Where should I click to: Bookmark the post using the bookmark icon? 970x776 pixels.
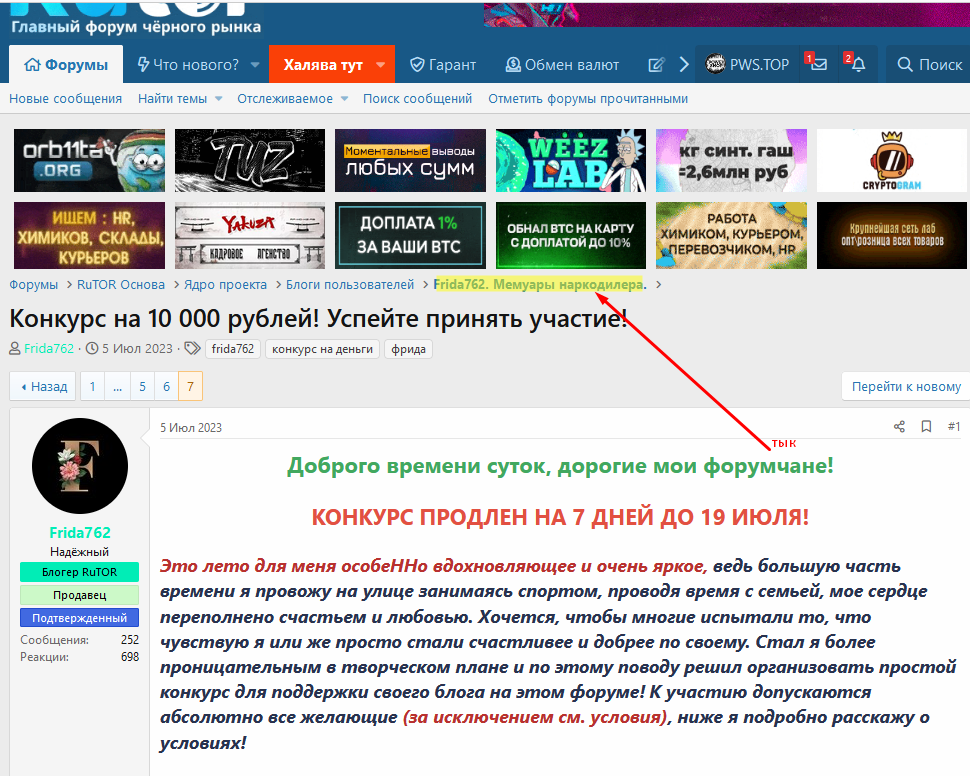tap(925, 426)
